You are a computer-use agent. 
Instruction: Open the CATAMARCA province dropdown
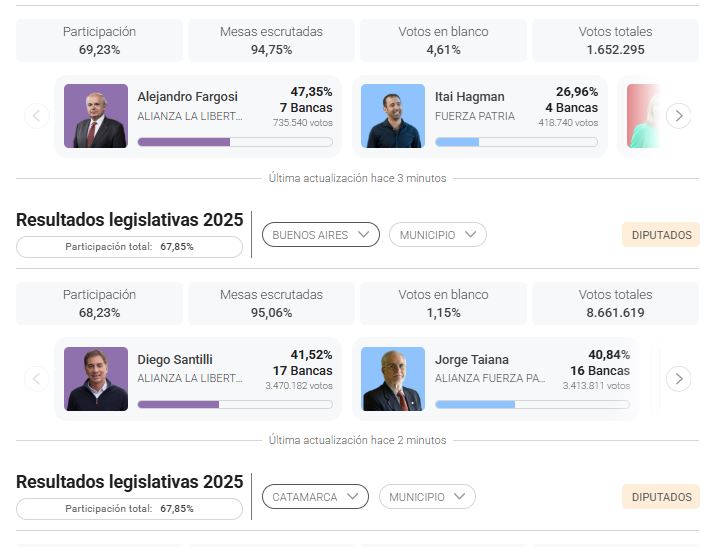click(315, 497)
